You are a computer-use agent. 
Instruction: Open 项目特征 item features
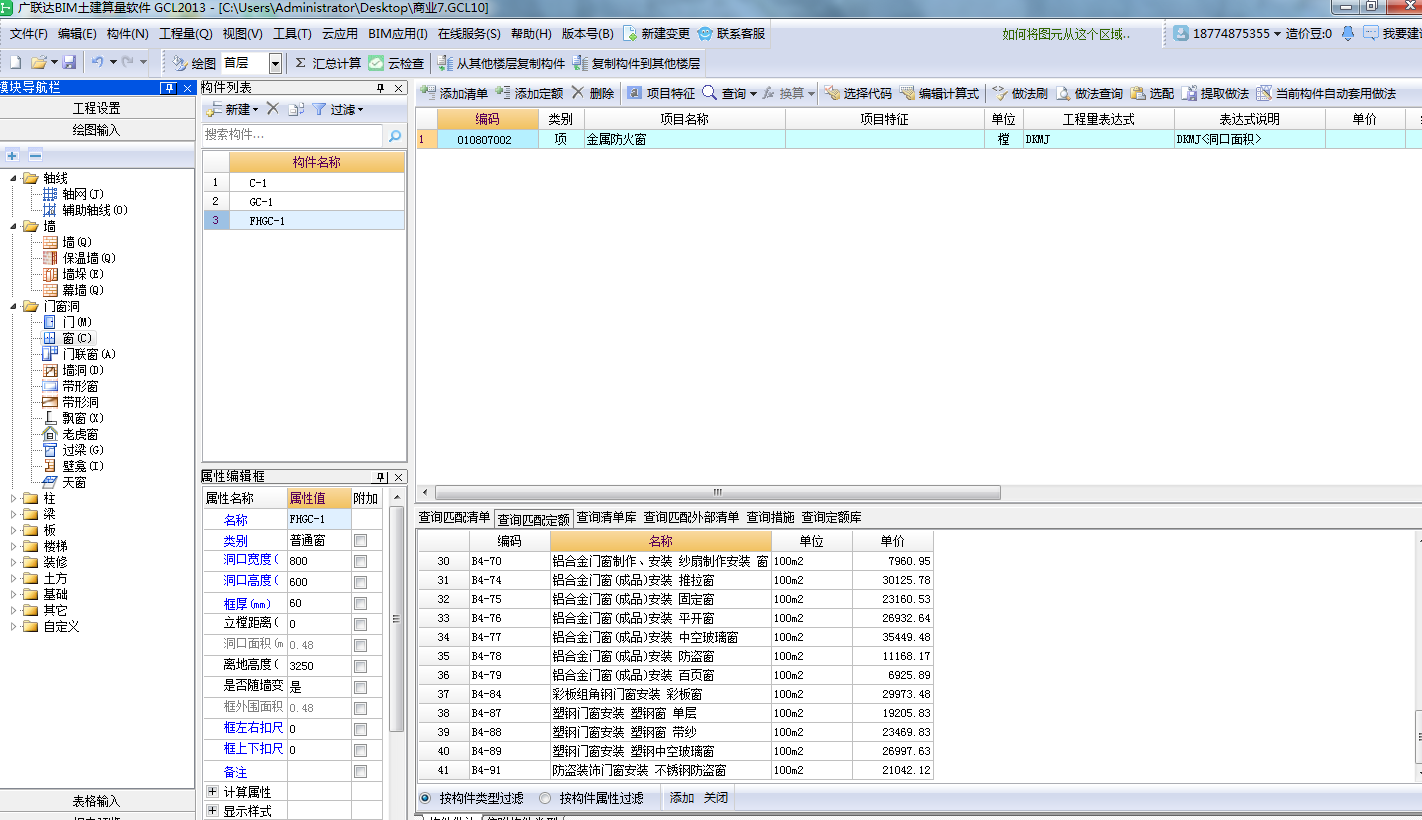(661, 93)
